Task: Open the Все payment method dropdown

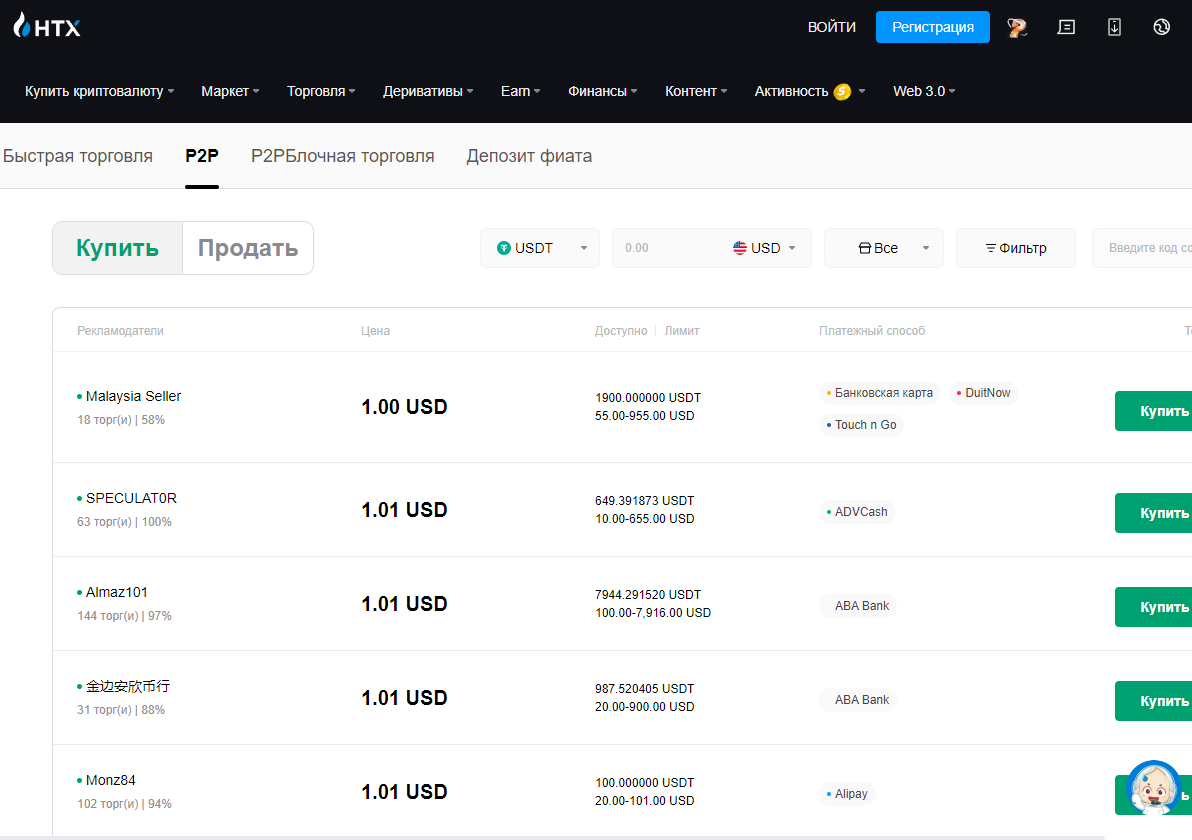Action: point(883,248)
